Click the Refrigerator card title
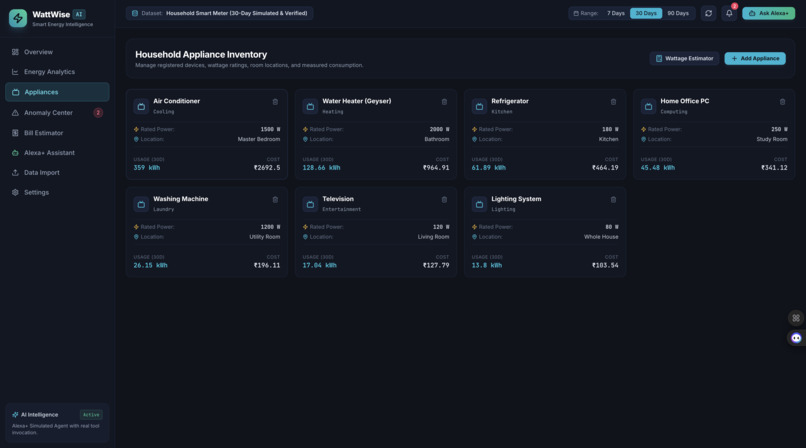This screenshot has width=806, height=448. click(509, 101)
